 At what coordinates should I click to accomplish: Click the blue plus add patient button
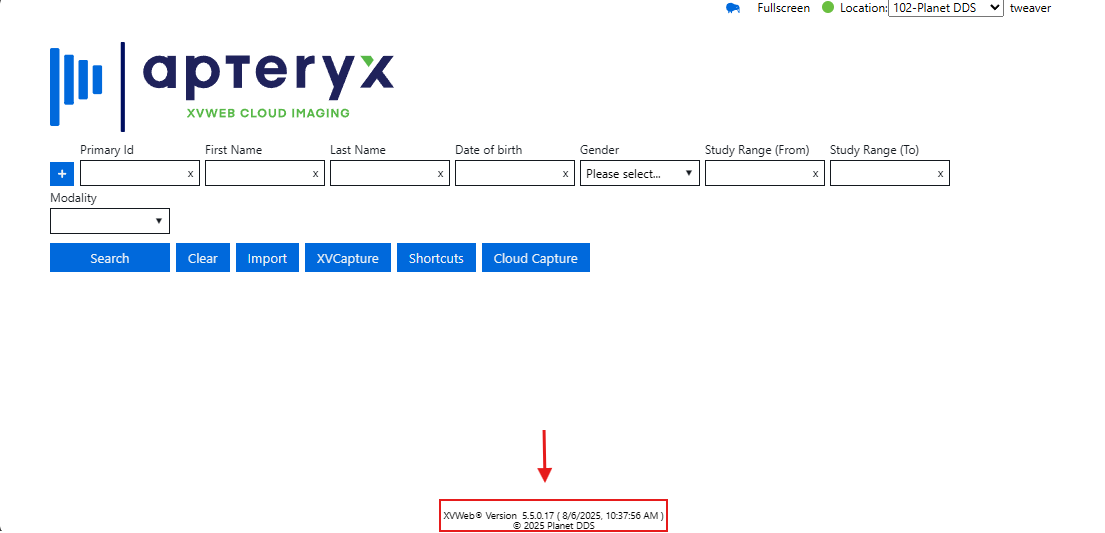point(62,173)
